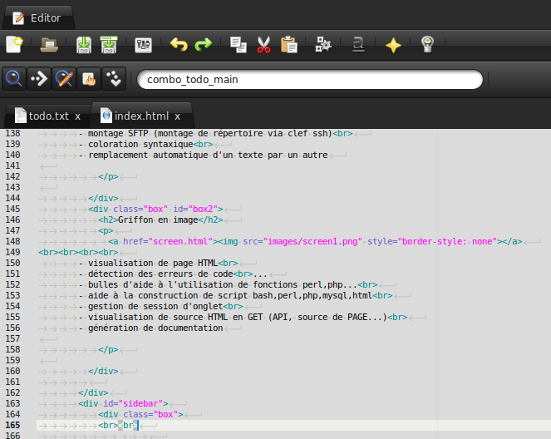Click the Save As icon
The width and height of the screenshot is (551, 439).
coord(109,45)
